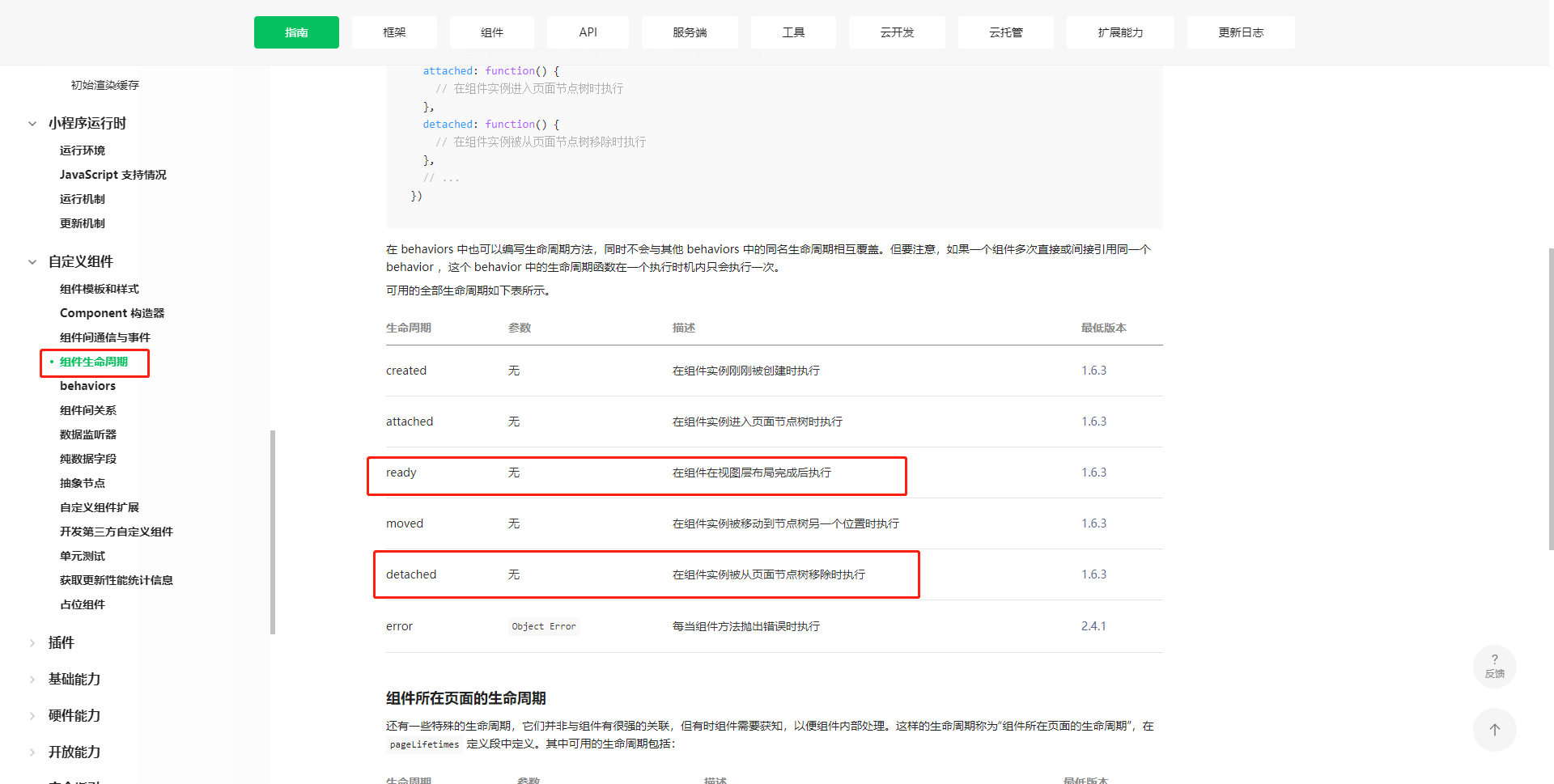Click the 反馈 question mark icon
The image size is (1554, 784).
tap(1494, 666)
